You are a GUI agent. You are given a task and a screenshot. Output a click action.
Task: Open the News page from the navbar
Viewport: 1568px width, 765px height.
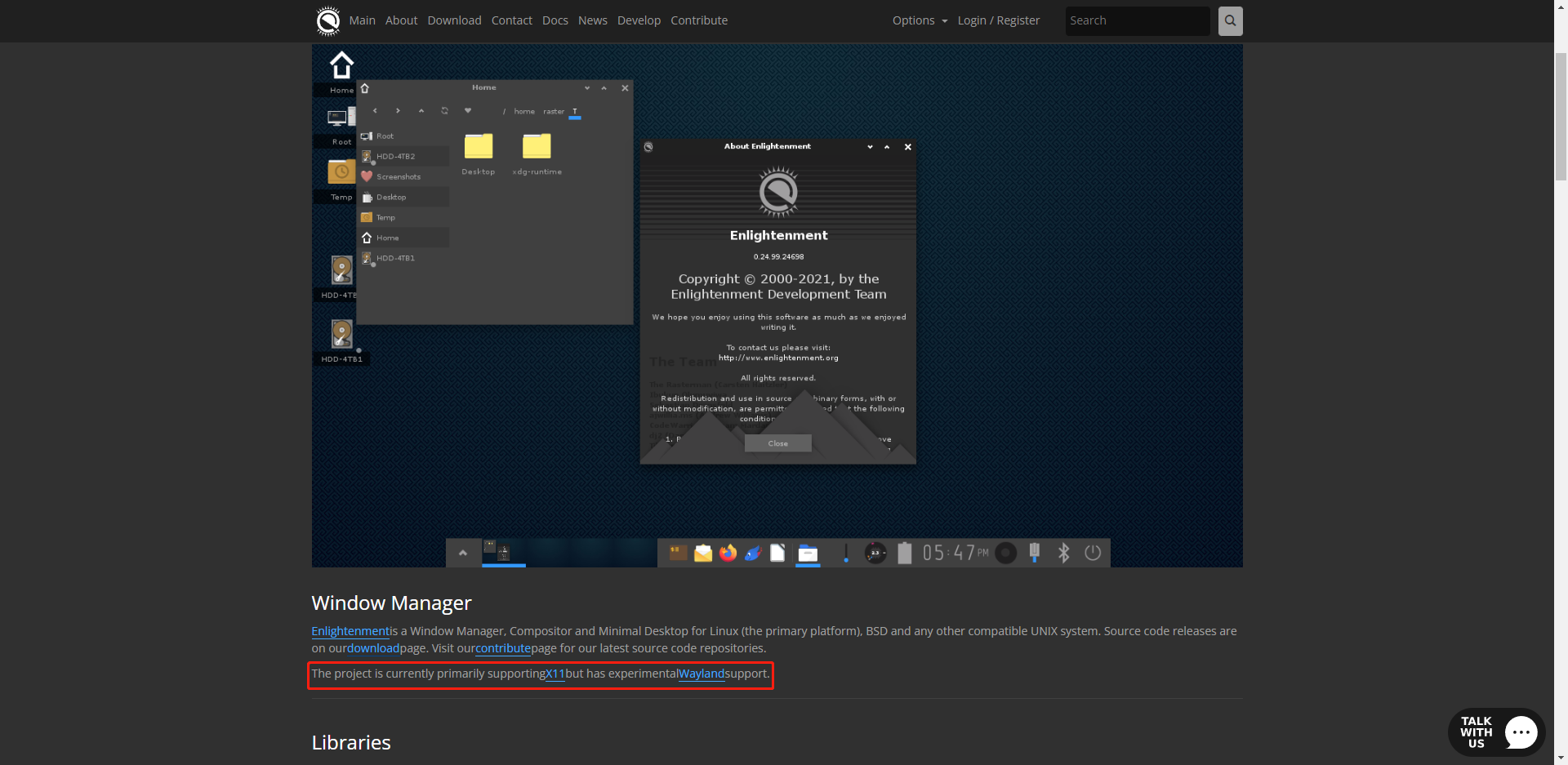point(592,20)
